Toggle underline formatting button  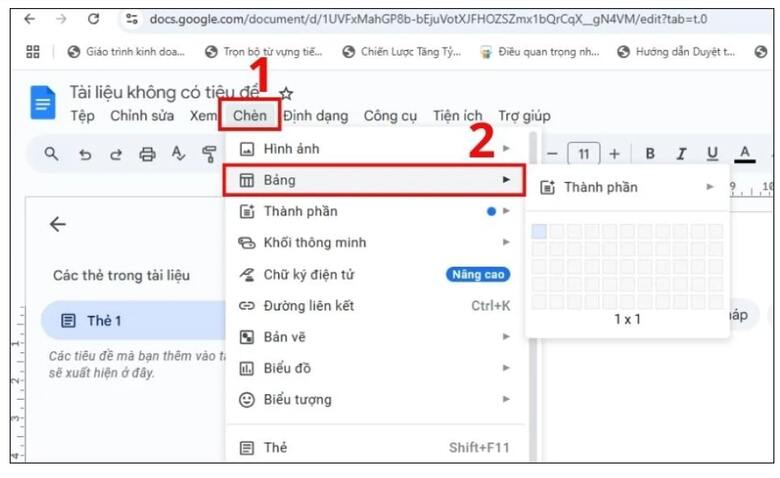point(712,154)
